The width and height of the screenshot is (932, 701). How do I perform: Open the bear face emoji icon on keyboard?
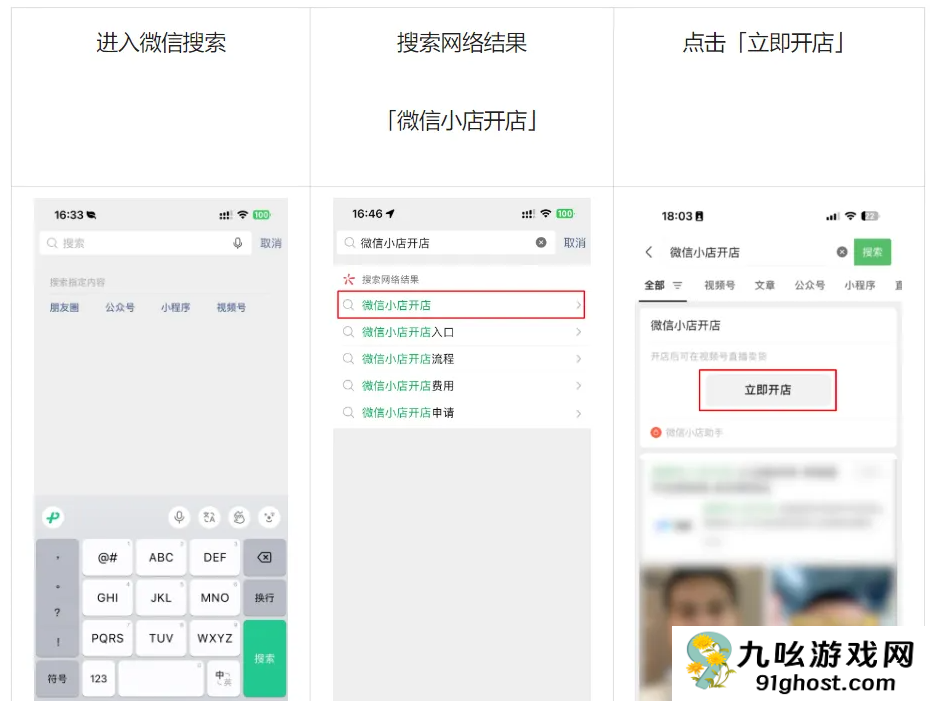tap(268, 517)
